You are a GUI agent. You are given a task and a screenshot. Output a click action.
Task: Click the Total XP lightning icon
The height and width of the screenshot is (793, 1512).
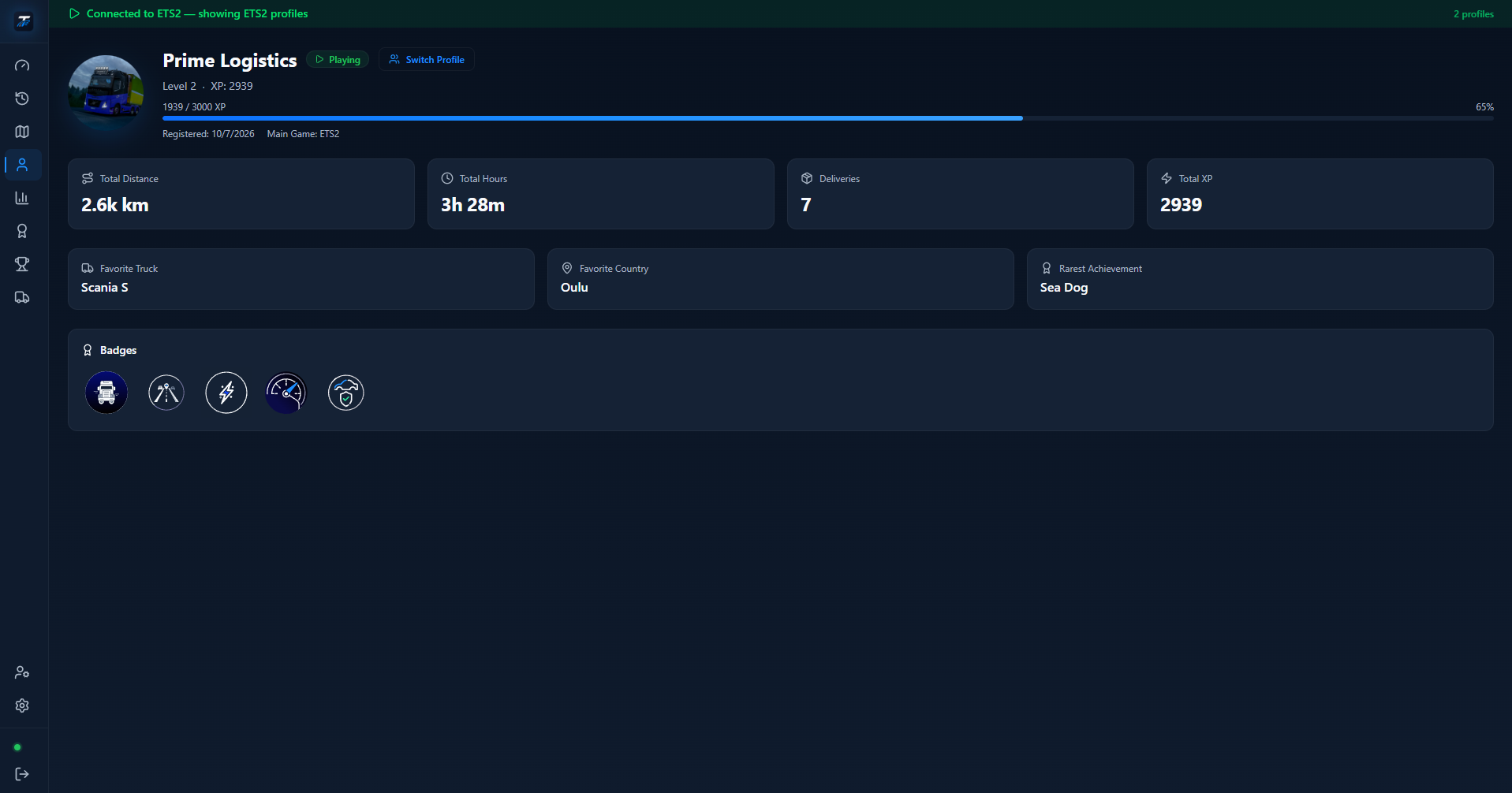pyautogui.click(x=1167, y=178)
